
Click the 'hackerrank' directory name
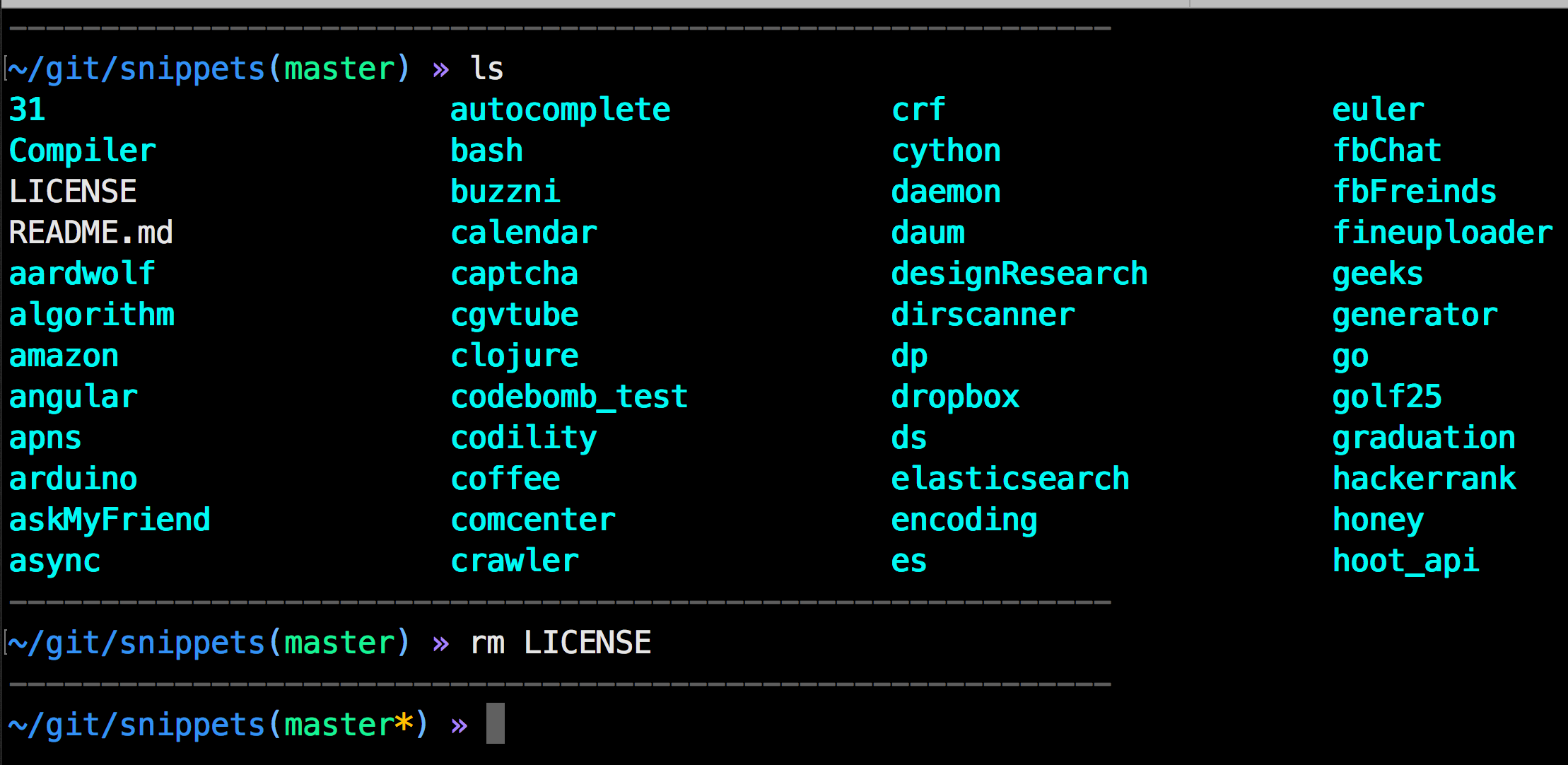tap(1424, 479)
